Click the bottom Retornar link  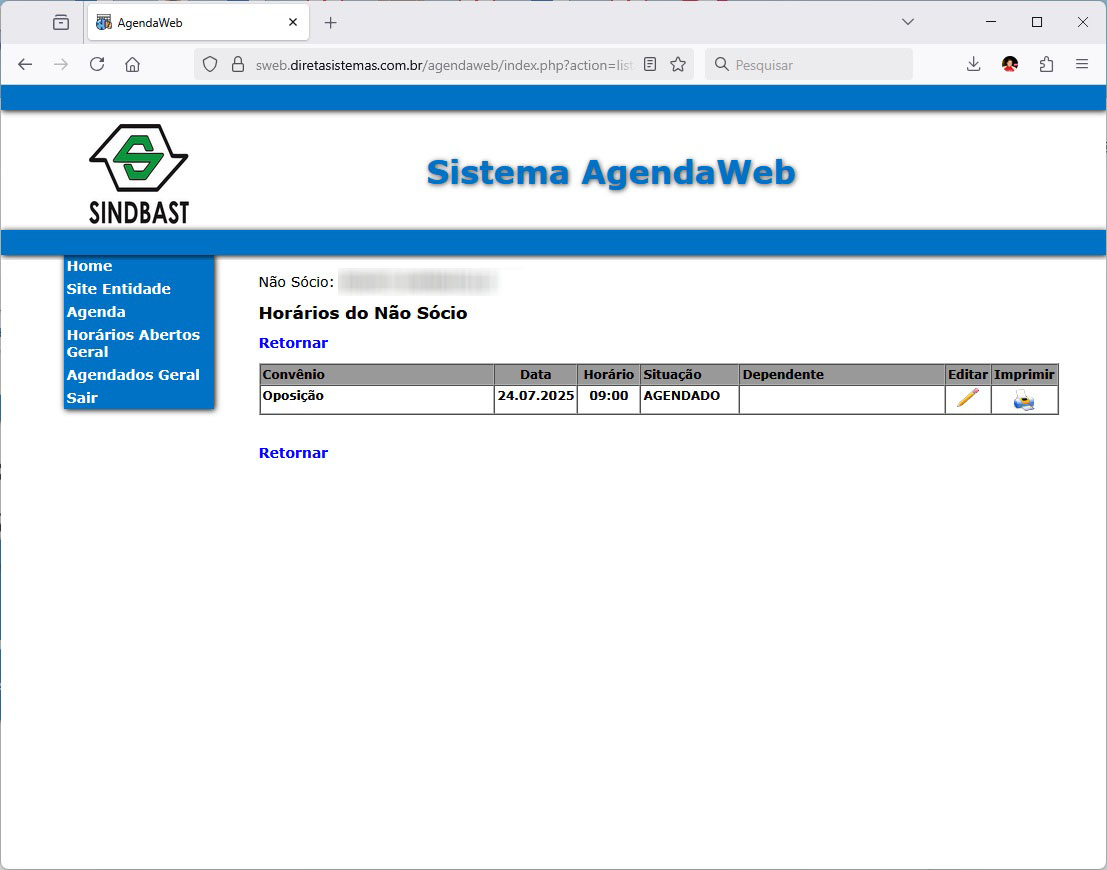point(293,453)
